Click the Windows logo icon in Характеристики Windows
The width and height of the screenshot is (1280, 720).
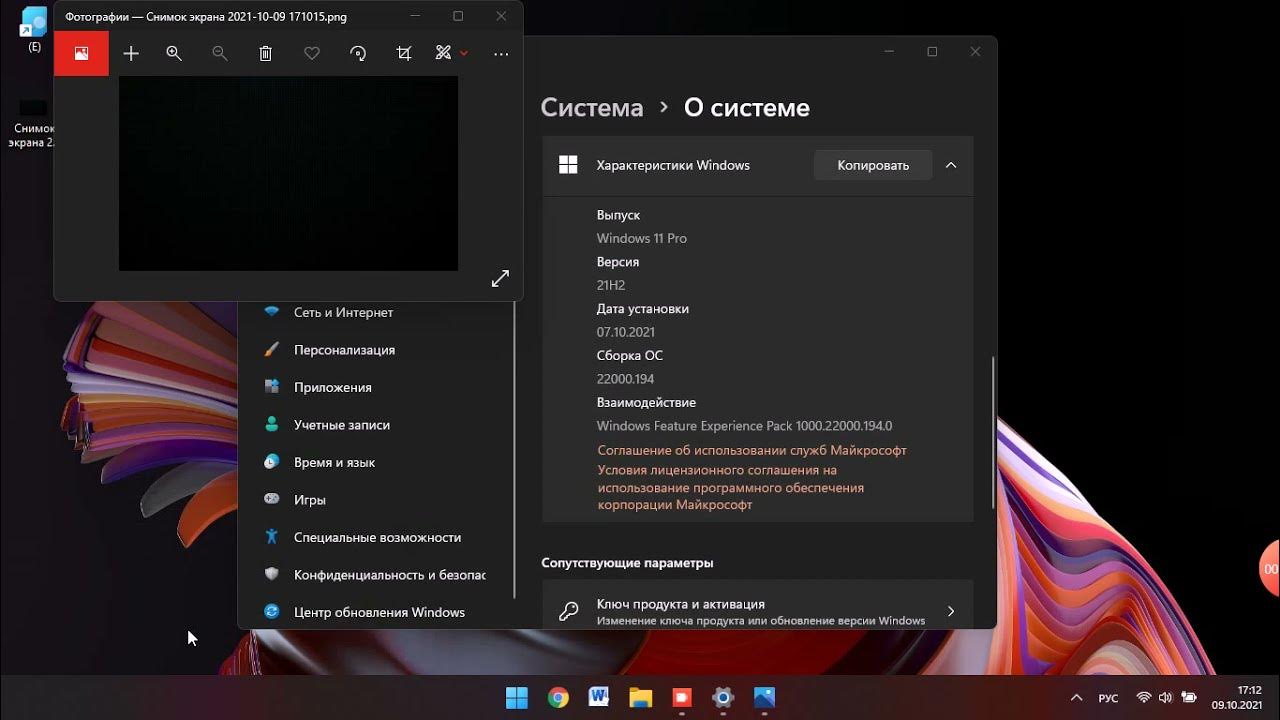point(568,165)
